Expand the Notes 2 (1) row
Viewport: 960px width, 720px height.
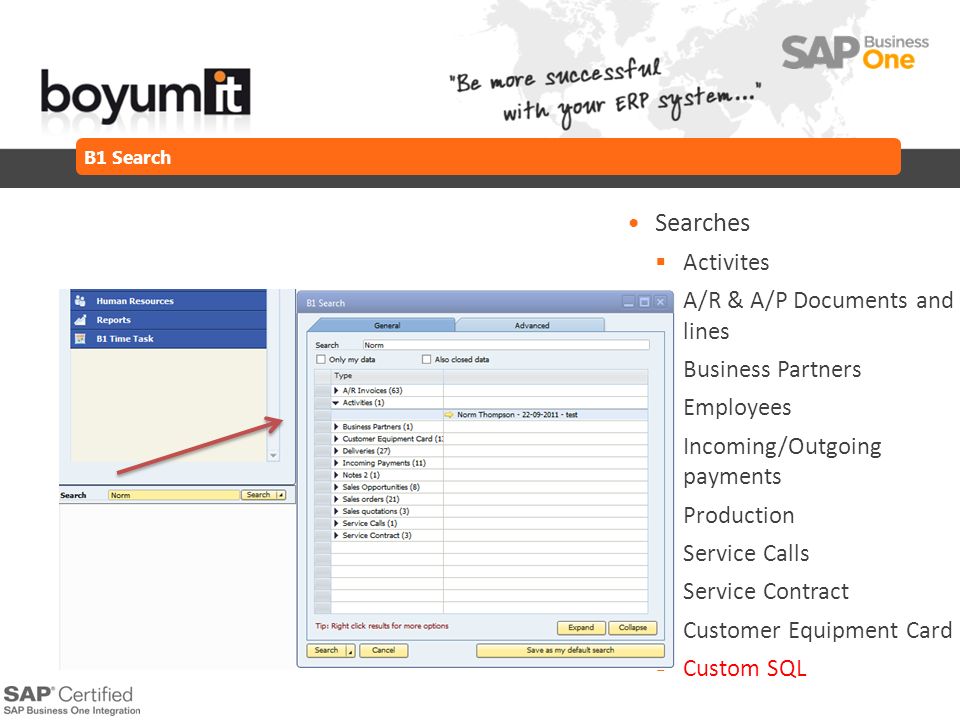[336, 475]
